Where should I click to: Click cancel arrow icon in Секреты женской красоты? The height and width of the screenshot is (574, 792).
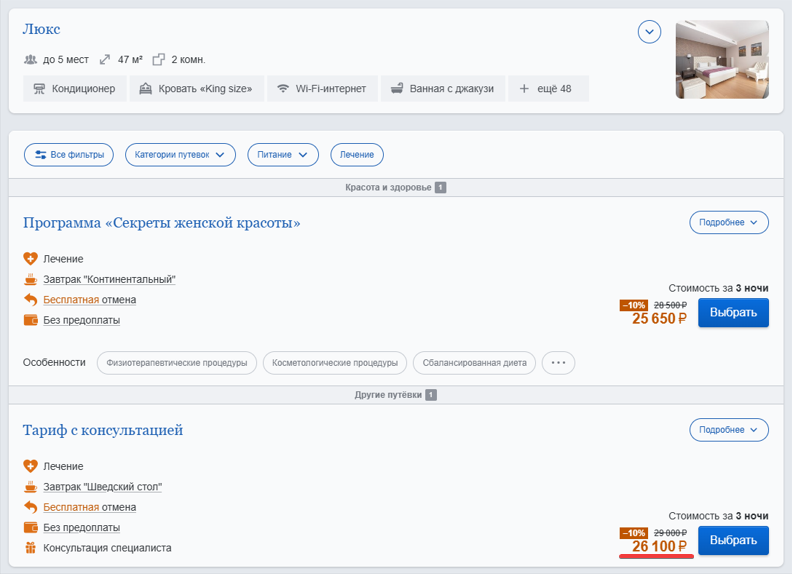pyautogui.click(x=30, y=299)
